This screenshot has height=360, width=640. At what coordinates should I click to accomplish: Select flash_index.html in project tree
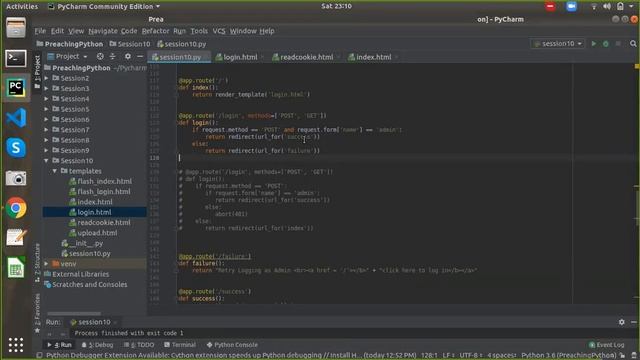[x=104, y=181]
